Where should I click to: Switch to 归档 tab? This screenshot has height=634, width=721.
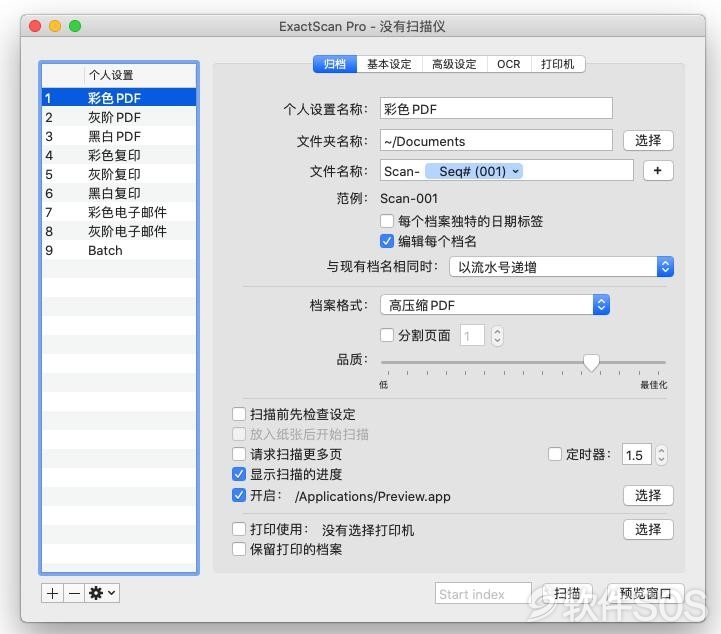334,64
